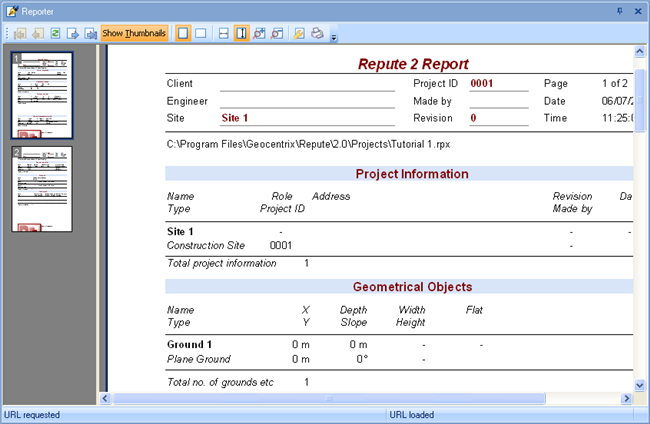Toggle Show Thumbnails button
The image size is (650, 424).
click(x=134, y=33)
